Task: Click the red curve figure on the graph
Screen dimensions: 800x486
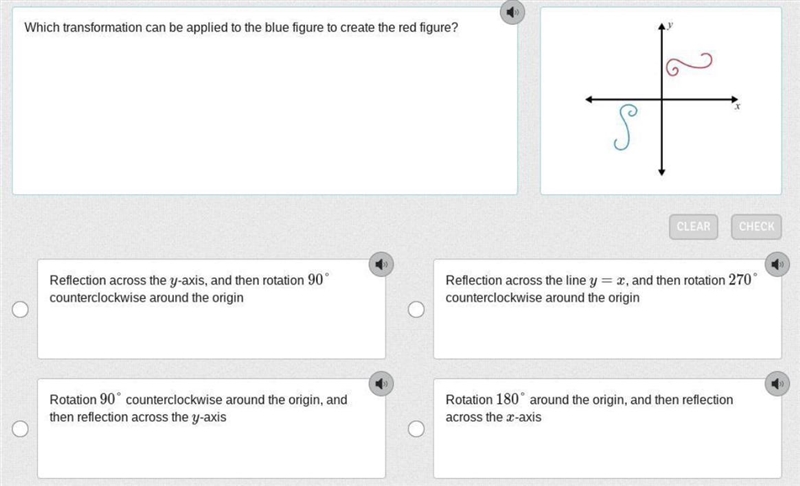Action: tap(689, 64)
